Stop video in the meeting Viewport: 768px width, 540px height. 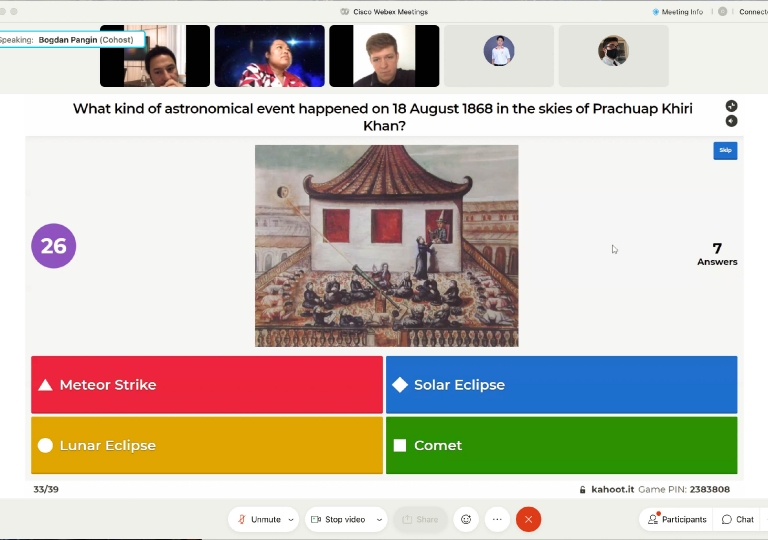[x=339, y=519]
